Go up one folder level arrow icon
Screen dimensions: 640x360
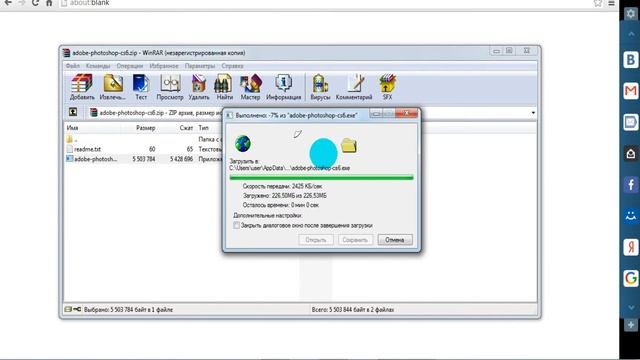[x=73, y=112]
